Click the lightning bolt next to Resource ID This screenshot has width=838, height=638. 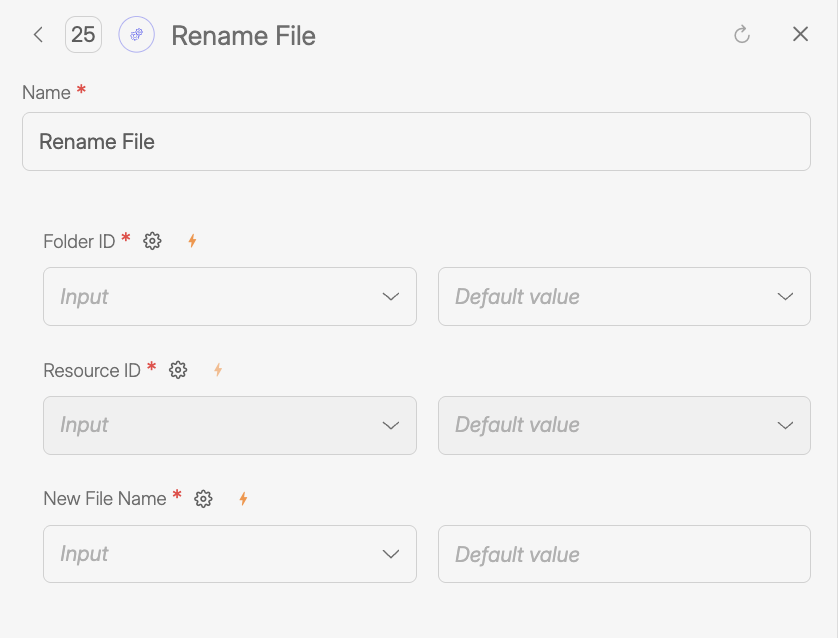click(218, 370)
